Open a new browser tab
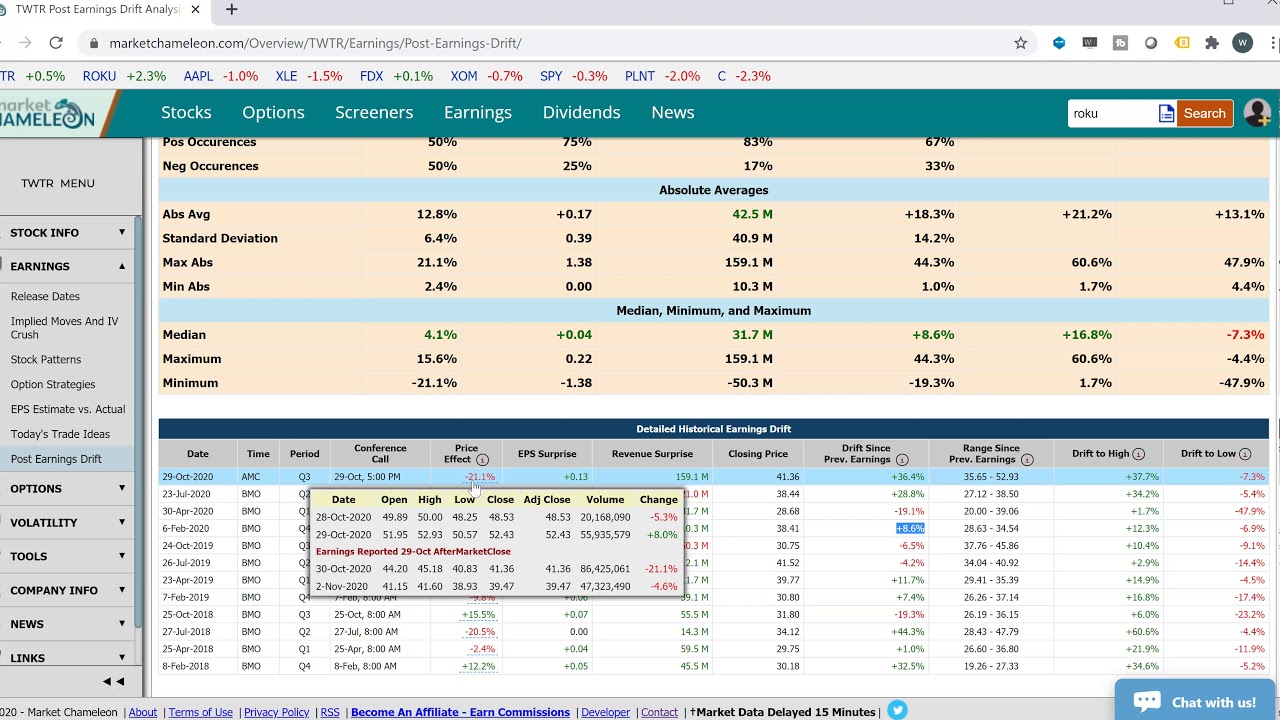This screenshot has height=720, width=1280. [x=232, y=10]
